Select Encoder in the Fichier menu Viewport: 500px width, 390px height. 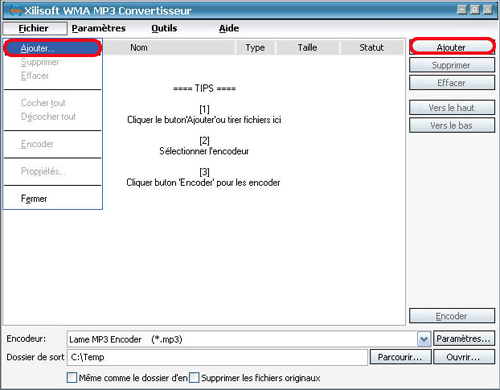click(x=52, y=144)
